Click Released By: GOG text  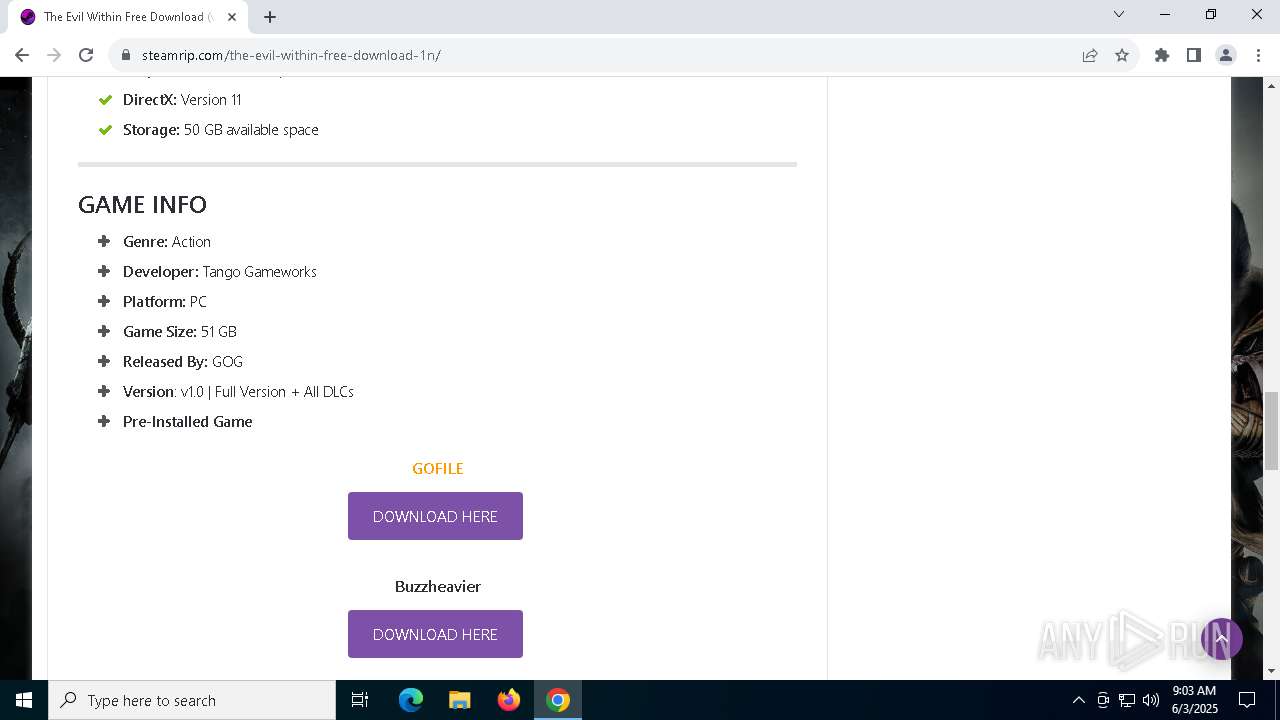pos(183,361)
